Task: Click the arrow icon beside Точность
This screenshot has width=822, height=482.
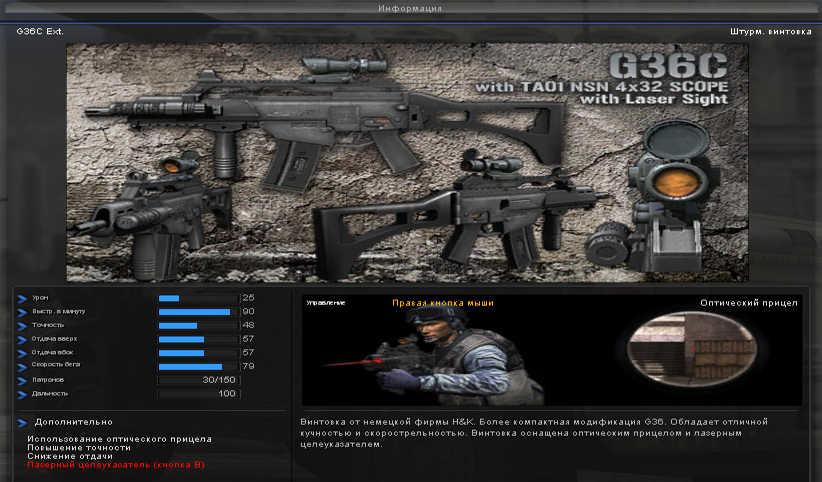Action: coord(22,326)
